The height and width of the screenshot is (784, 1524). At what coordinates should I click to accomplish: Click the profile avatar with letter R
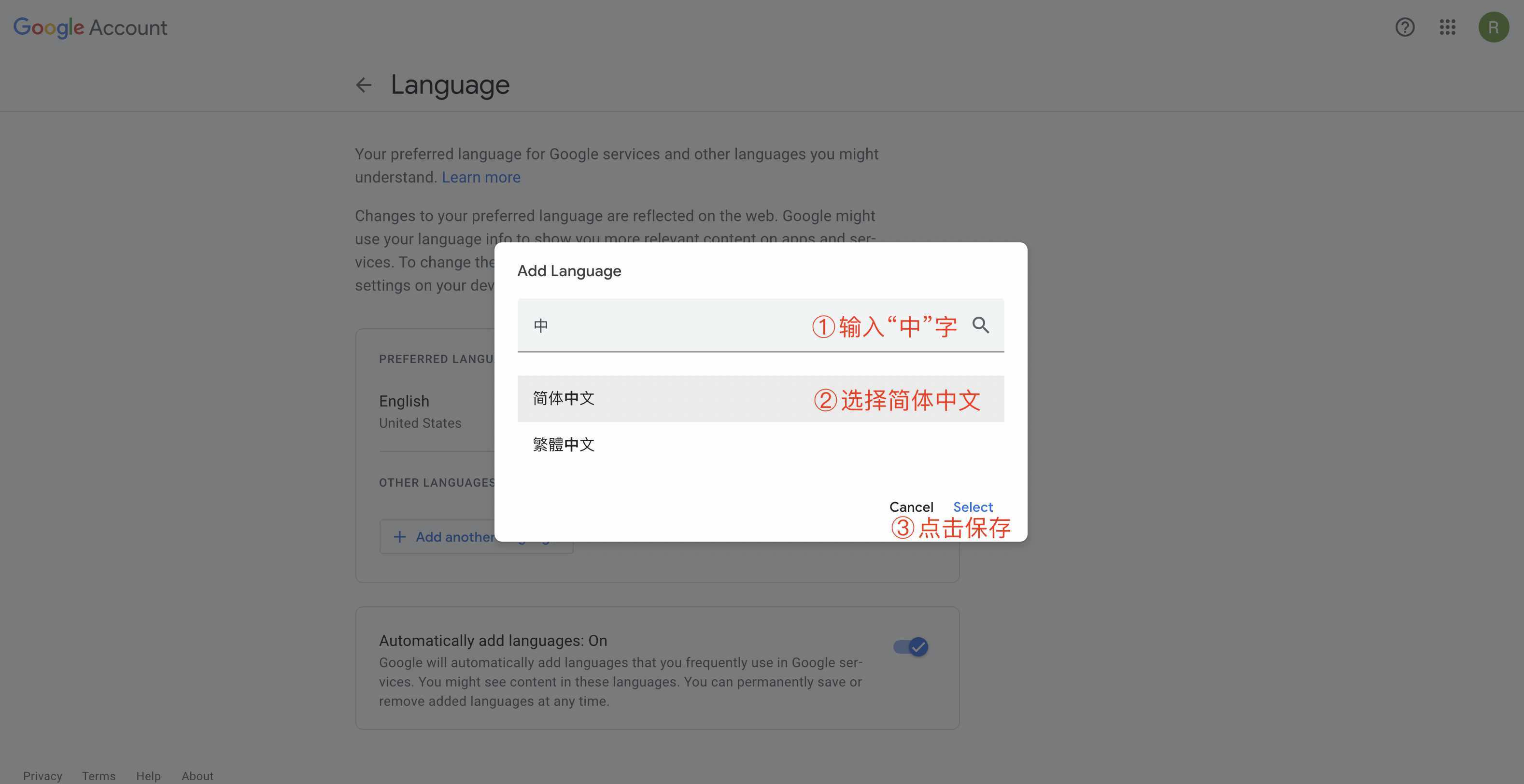coord(1495,27)
